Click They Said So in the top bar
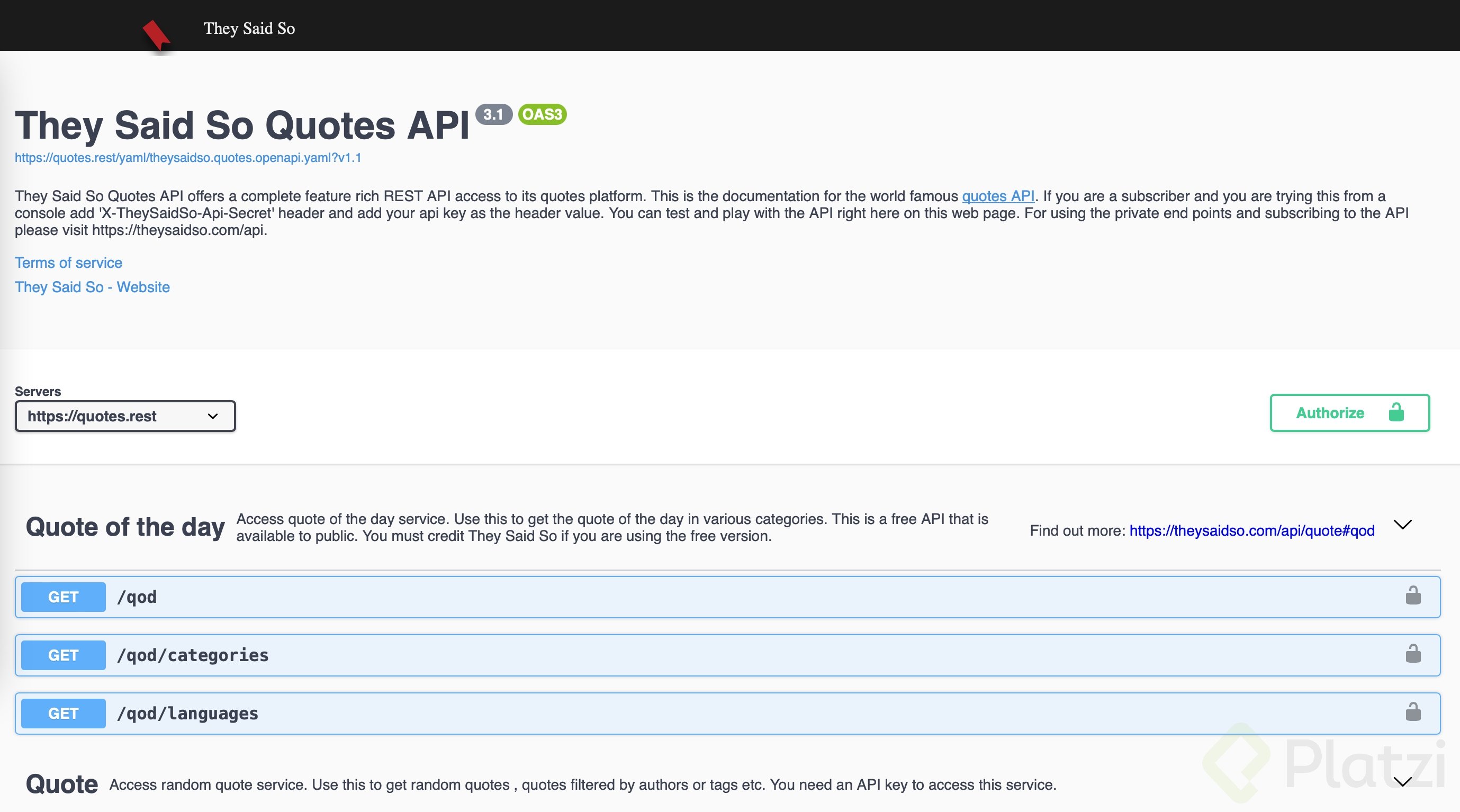This screenshot has width=1460, height=812. point(249,29)
